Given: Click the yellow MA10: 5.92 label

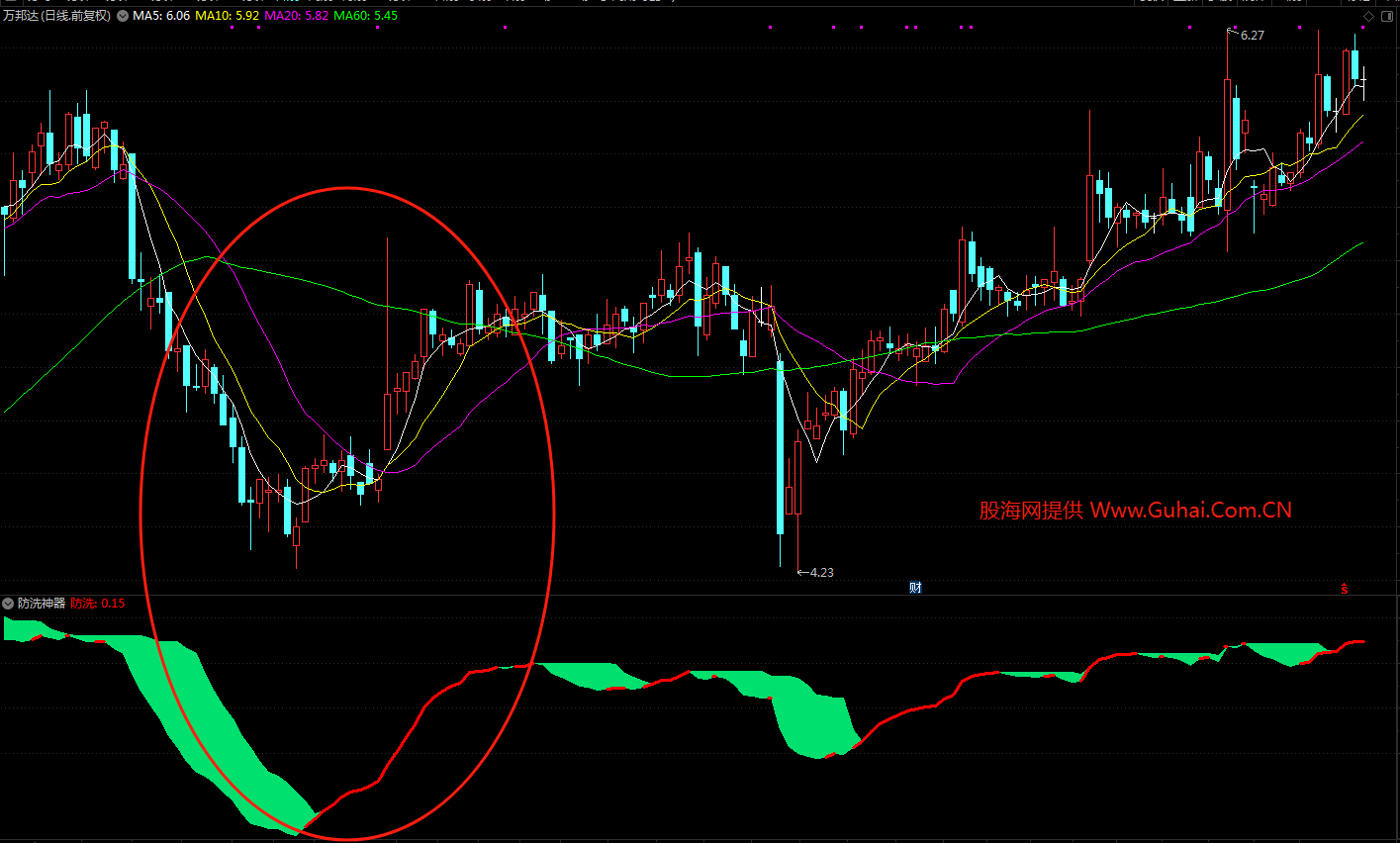Looking at the screenshot, I should (228, 16).
